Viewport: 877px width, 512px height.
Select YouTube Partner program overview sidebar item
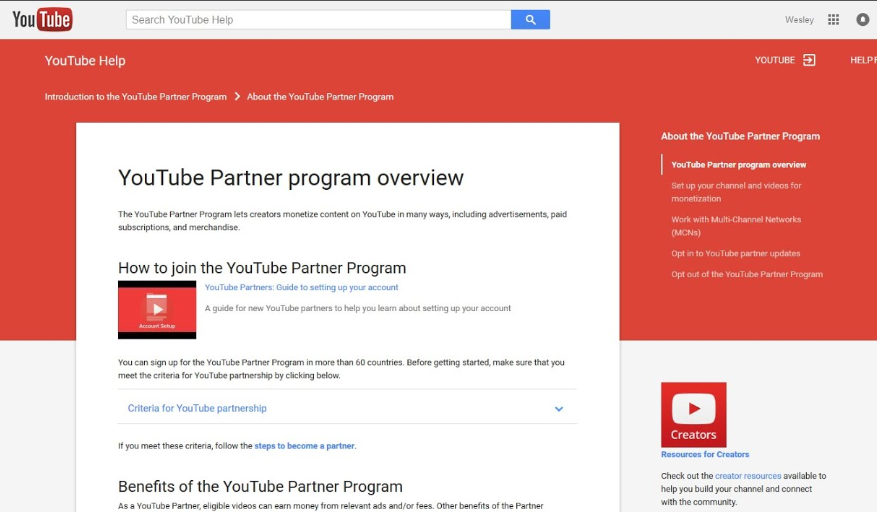pos(739,165)
